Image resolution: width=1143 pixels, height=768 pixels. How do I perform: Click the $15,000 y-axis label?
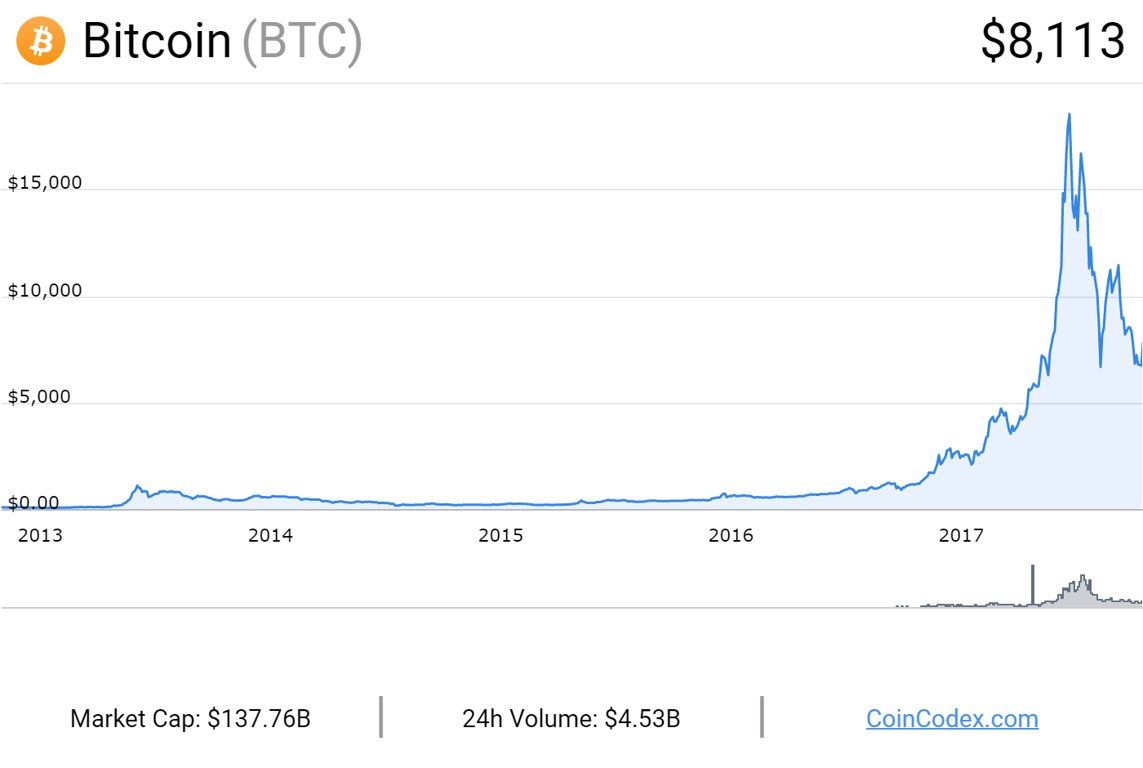tap(45, 183)
